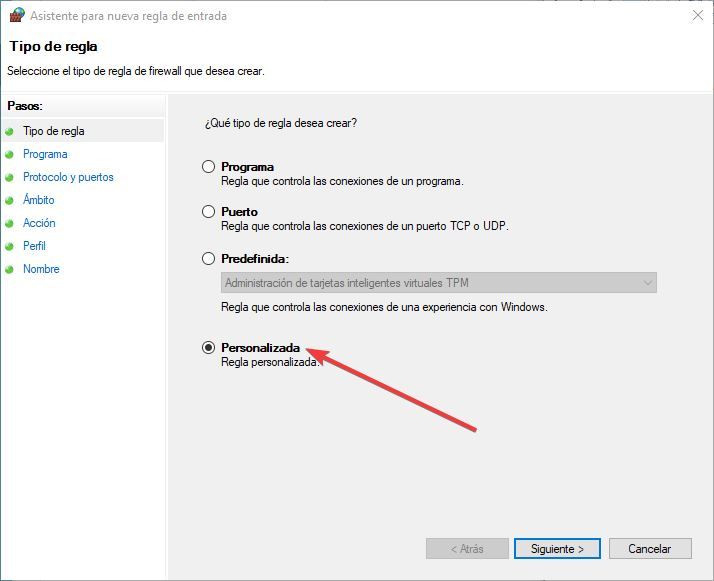Screen dimensions: 714x581
Task: Click the firewall wizard title bar icon
Action: [x=16, y=16]
